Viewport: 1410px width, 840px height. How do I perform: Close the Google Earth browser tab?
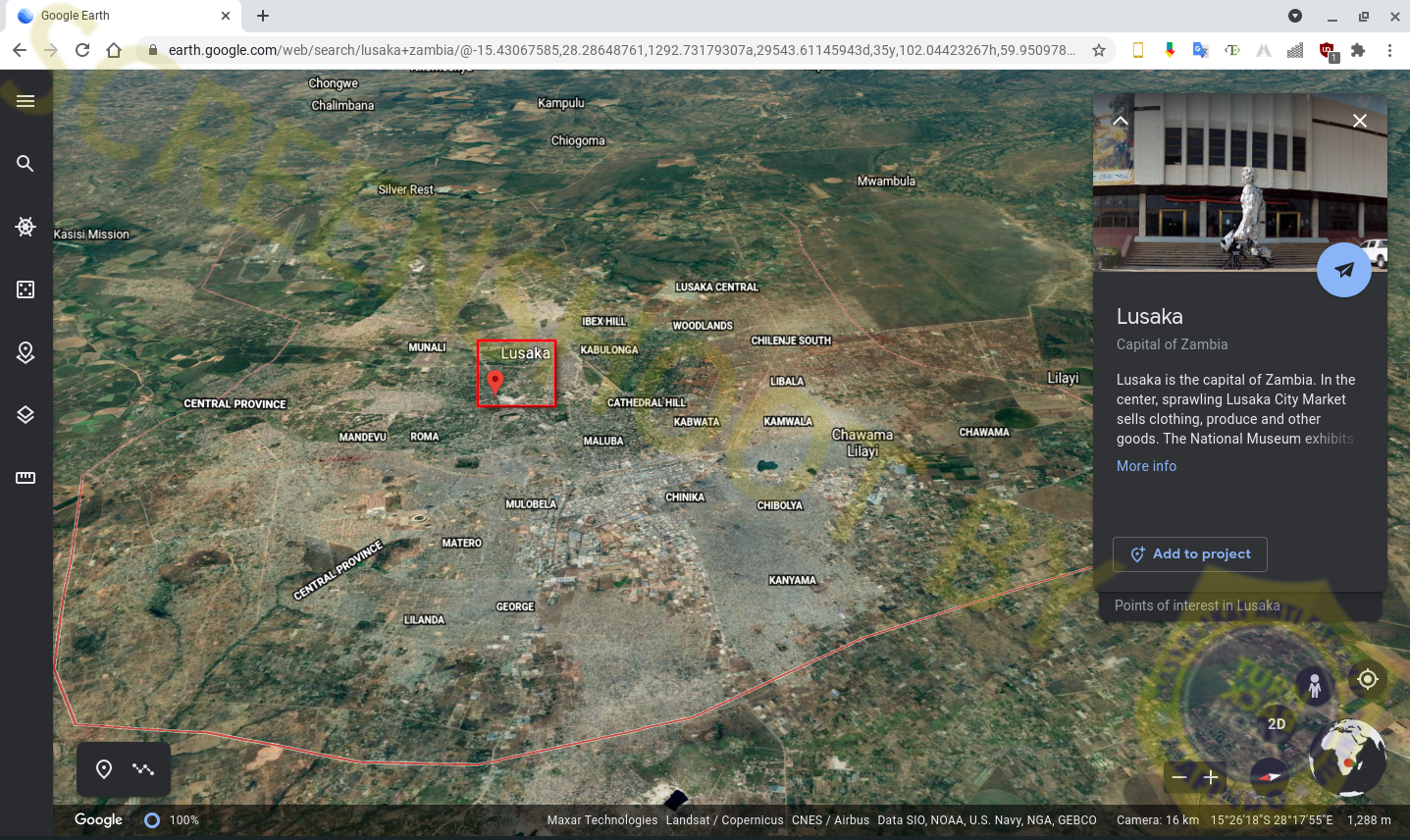tap(226, 16)
